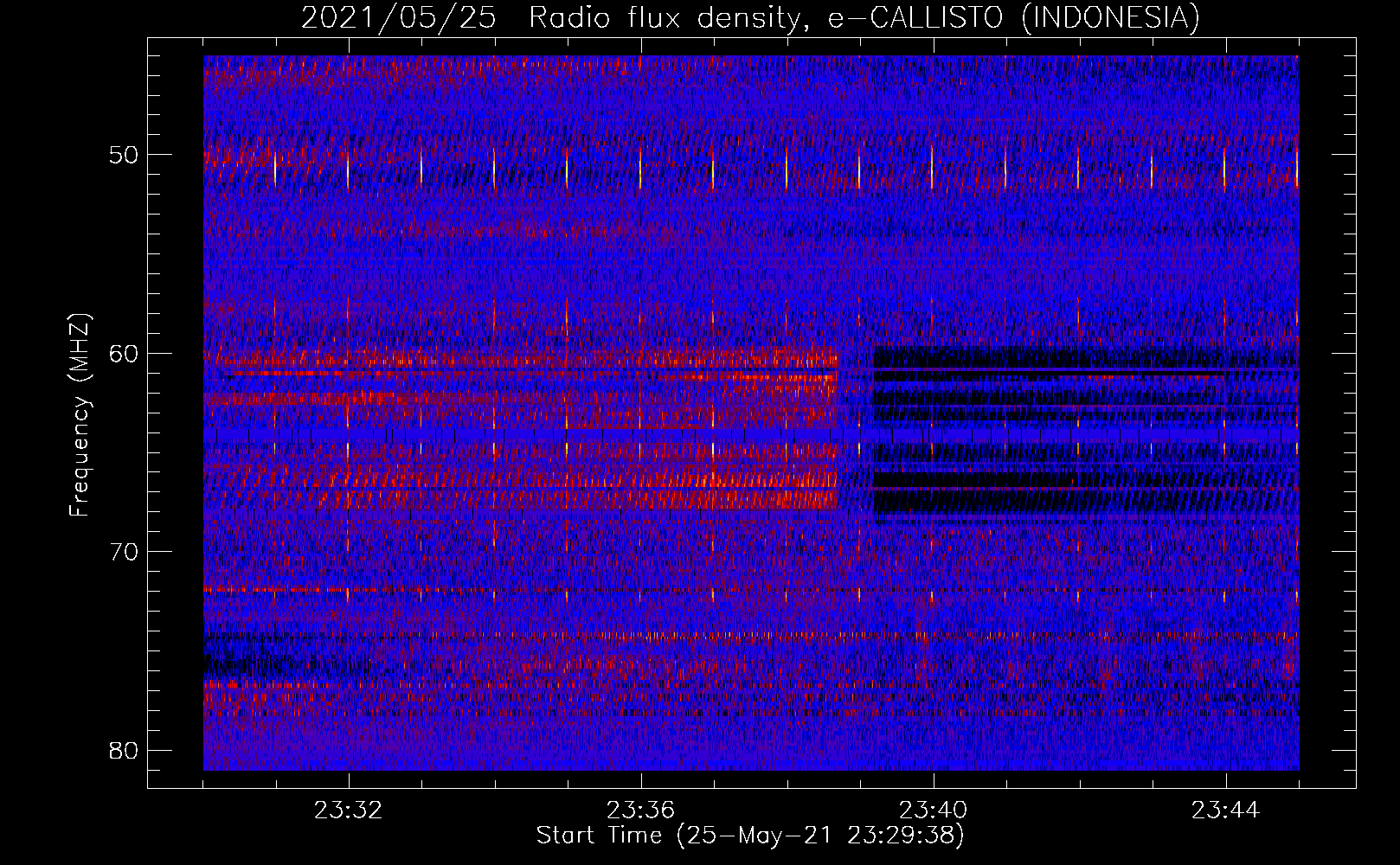Click the 23:36 time tick label
Screen dimensions: 1400x865
coord(640,811)
